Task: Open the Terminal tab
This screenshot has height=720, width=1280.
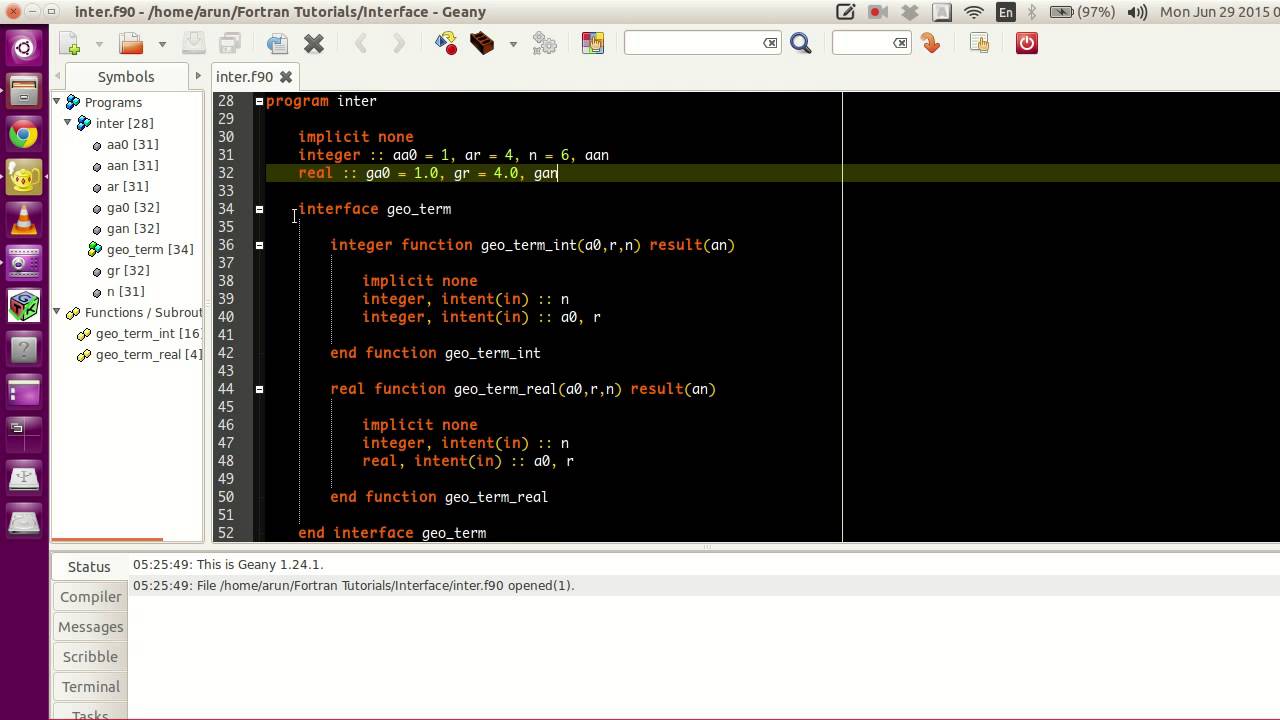Action: pos(90,686)
